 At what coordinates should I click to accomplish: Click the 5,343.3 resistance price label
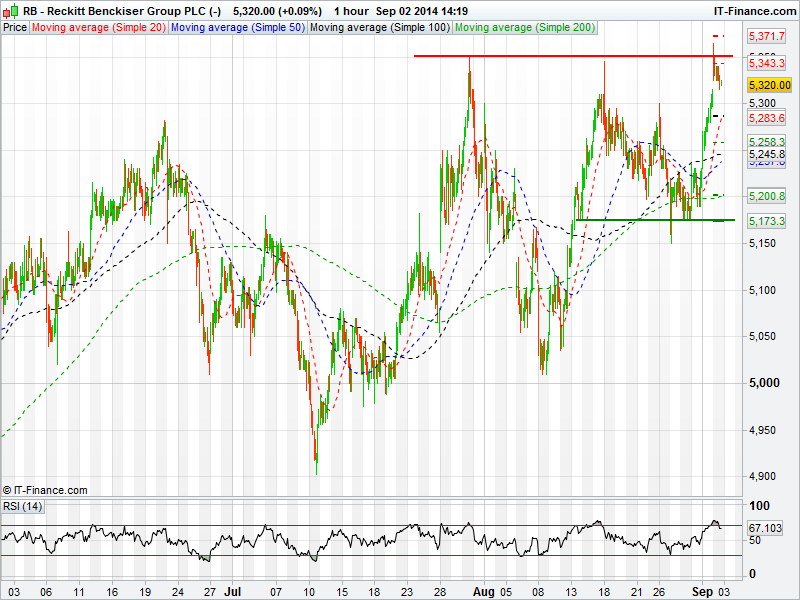pyautogui.click(x=766, y=63)
